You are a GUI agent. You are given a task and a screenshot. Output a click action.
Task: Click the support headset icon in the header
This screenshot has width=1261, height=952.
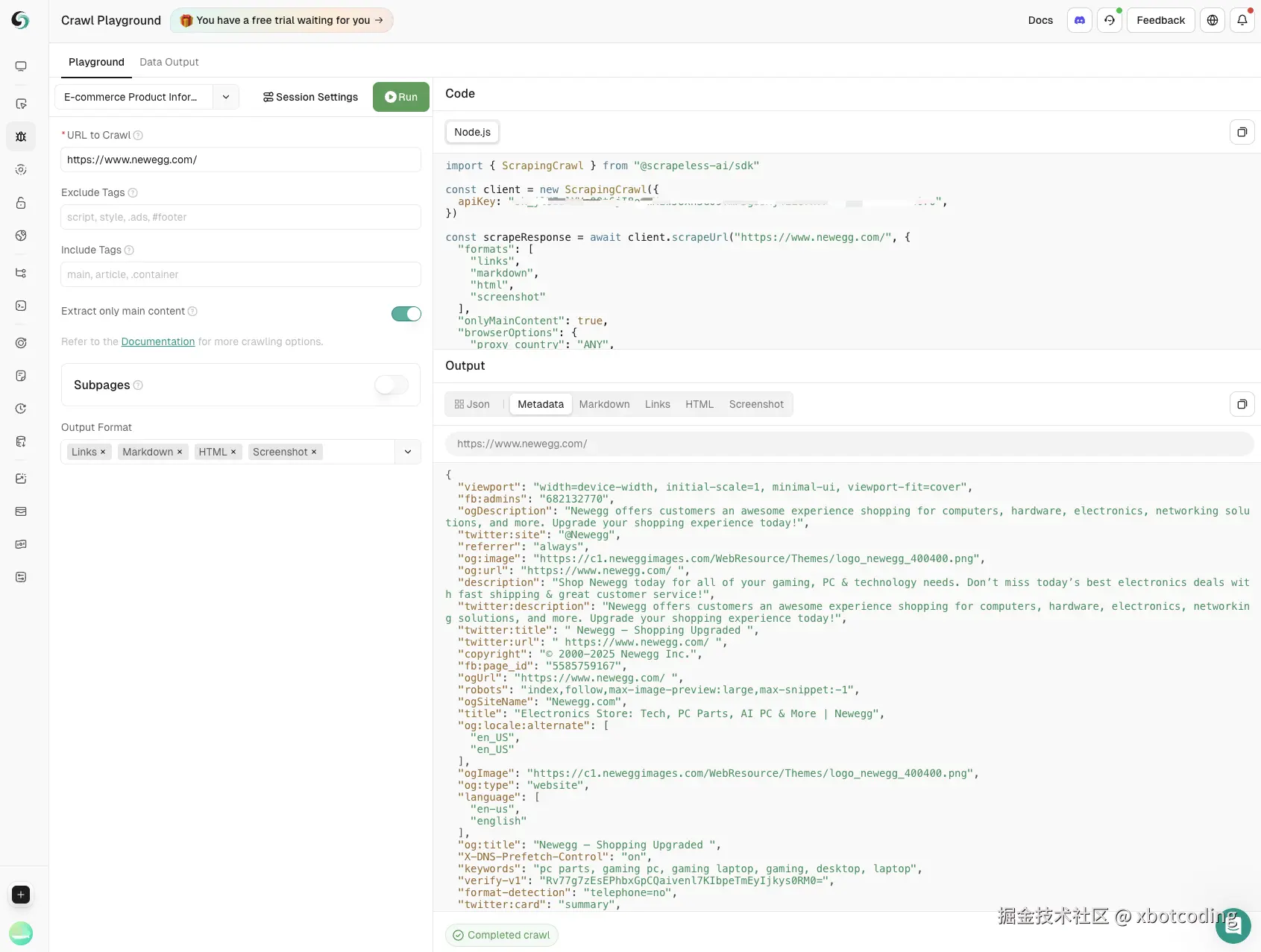point(1110,20)
